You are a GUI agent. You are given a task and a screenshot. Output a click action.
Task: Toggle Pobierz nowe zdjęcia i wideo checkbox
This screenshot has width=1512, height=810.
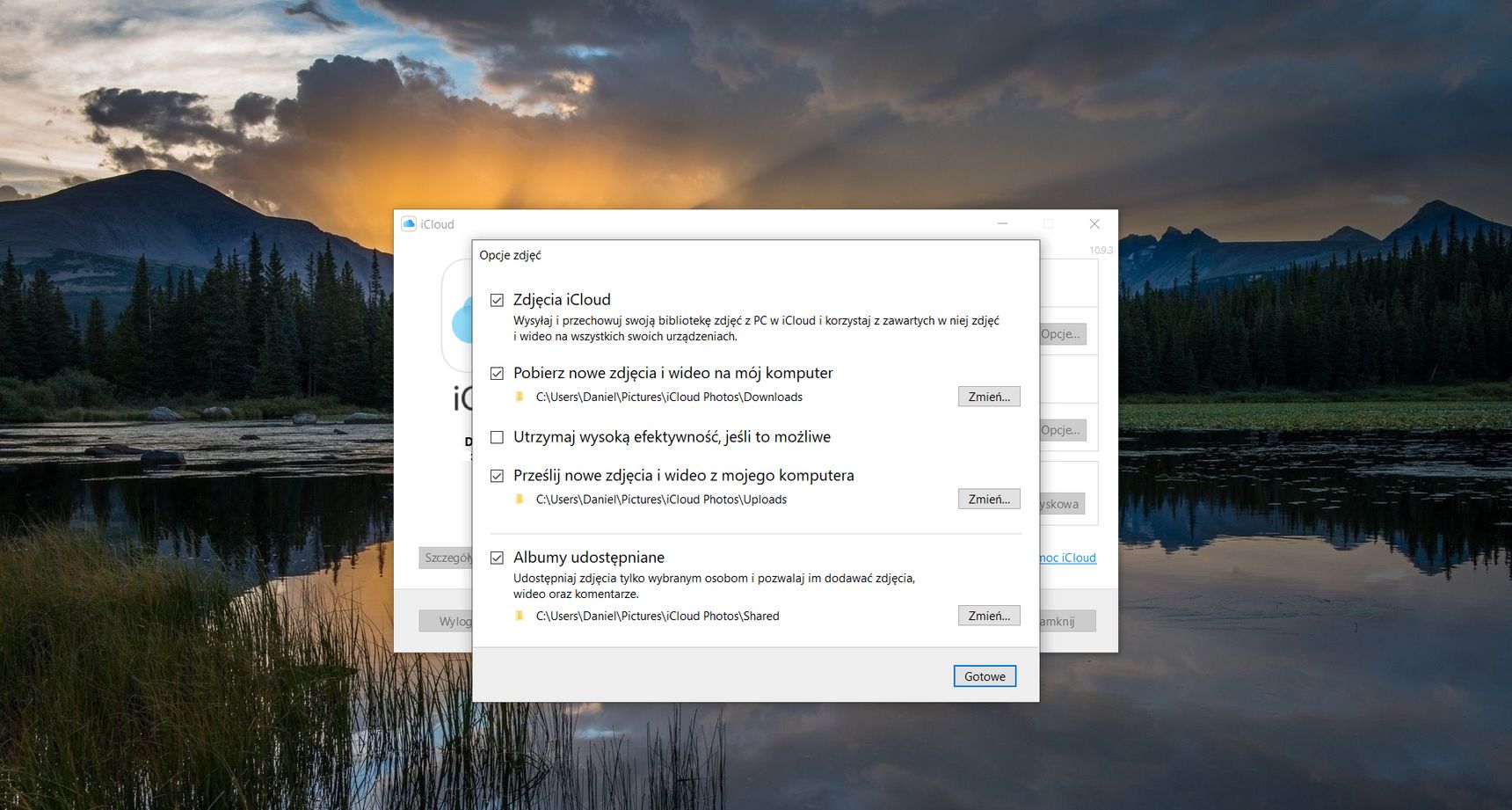[497, 373]
